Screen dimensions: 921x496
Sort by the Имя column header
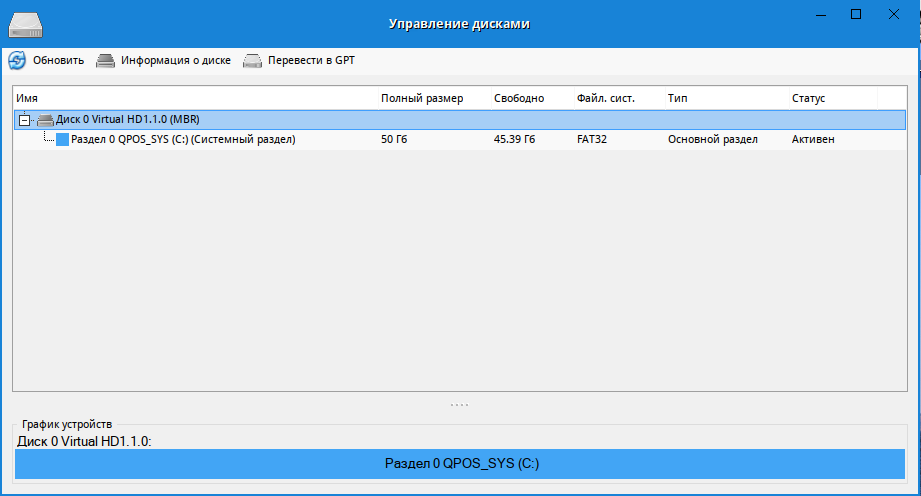tap(196, 98)
